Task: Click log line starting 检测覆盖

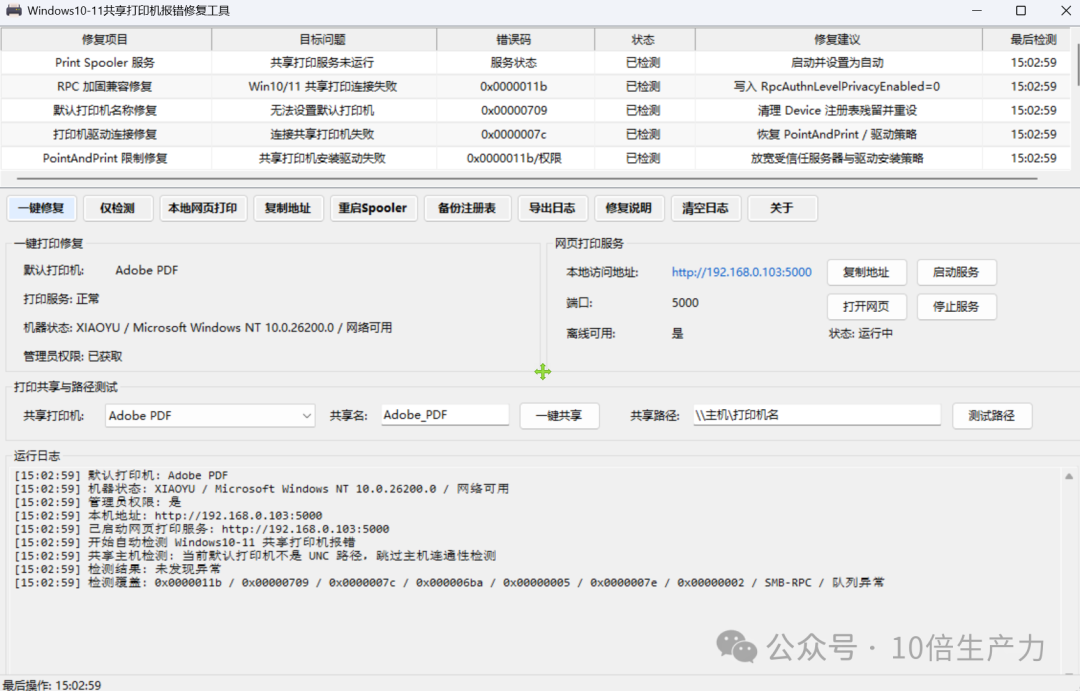Action: [449, 583]
